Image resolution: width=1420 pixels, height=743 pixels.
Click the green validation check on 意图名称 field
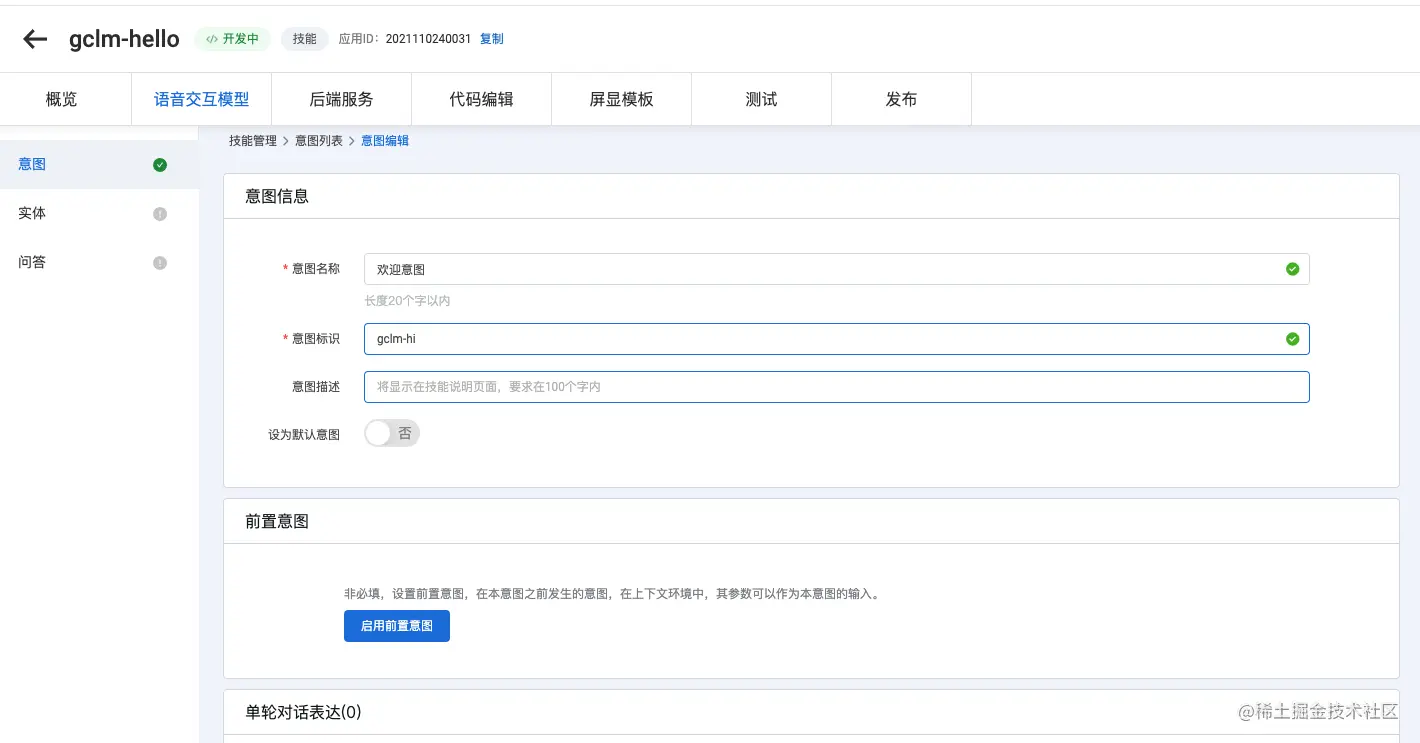[1292, 268]
